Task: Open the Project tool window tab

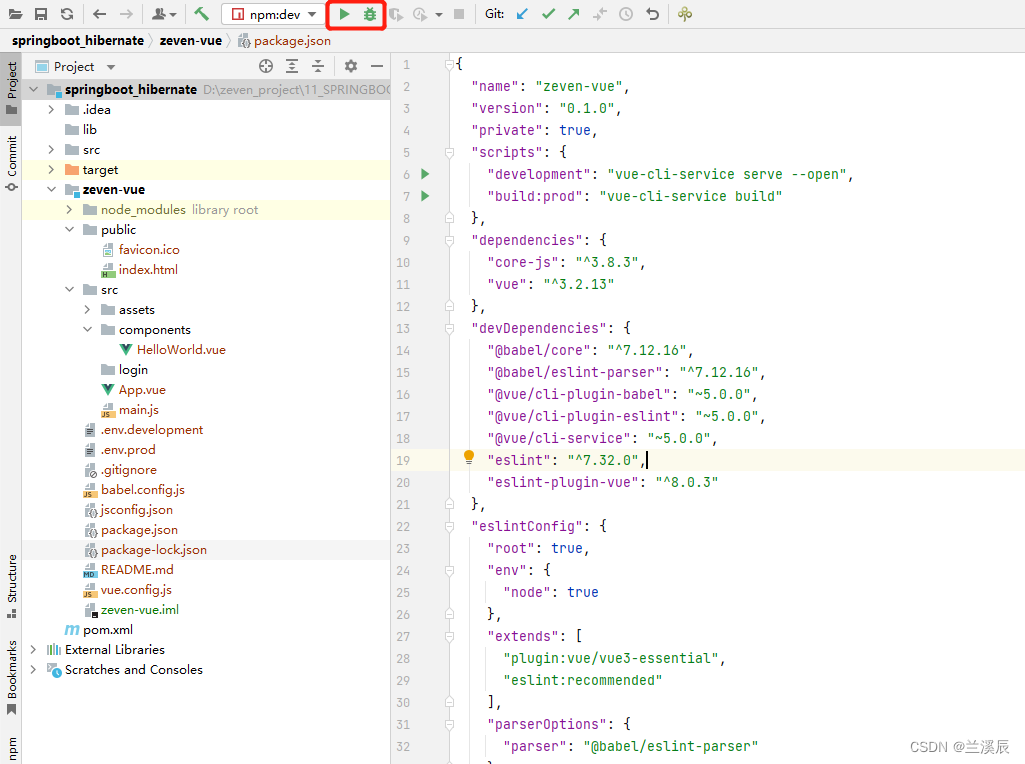Action: (x=11, y=88)
